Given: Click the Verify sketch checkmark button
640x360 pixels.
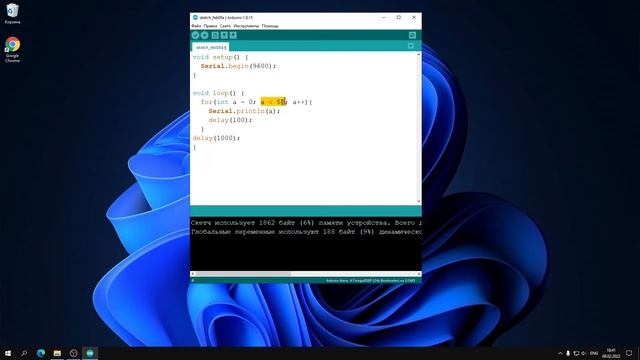Looking at the screenshot, I should coord(196,36).
